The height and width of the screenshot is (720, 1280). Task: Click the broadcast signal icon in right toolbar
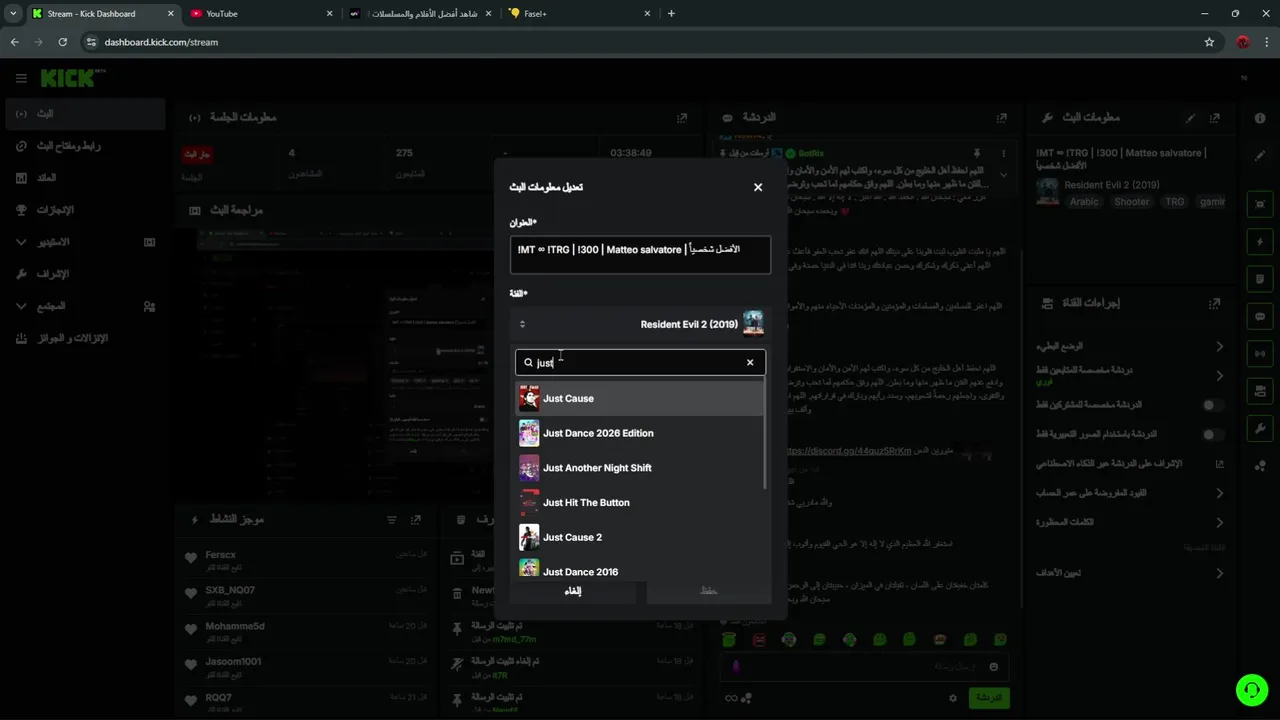(1260, 353)
